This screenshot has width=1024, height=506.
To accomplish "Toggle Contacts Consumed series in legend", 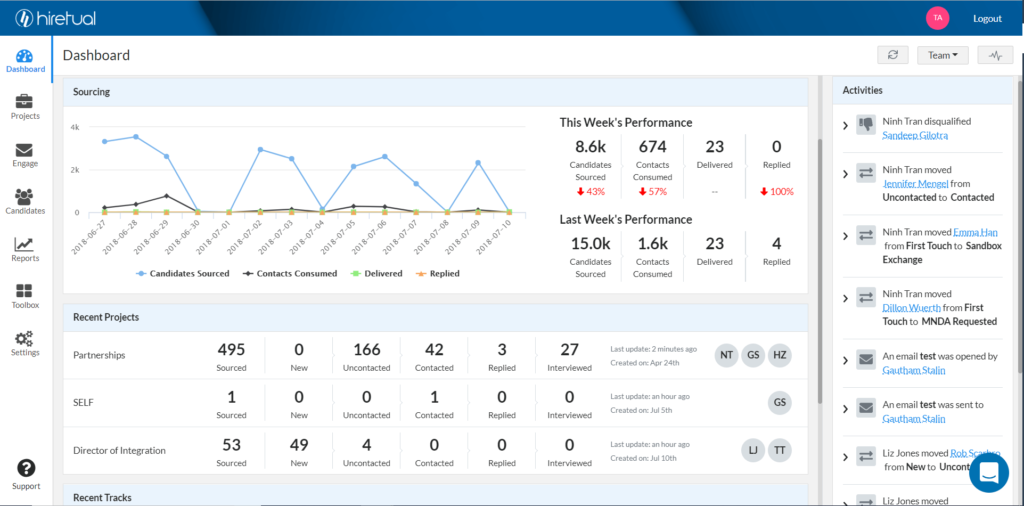I will click(x=290, y=274).
